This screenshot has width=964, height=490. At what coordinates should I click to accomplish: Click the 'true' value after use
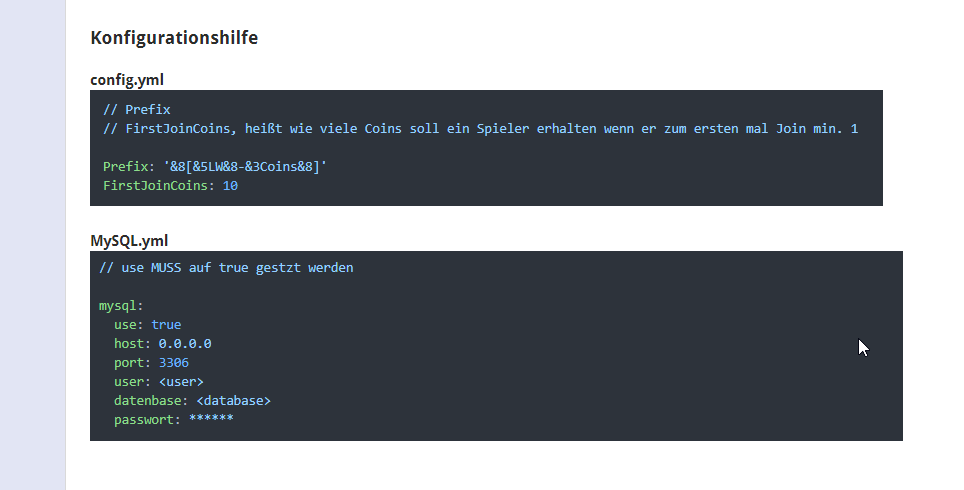tap(166, 325)
